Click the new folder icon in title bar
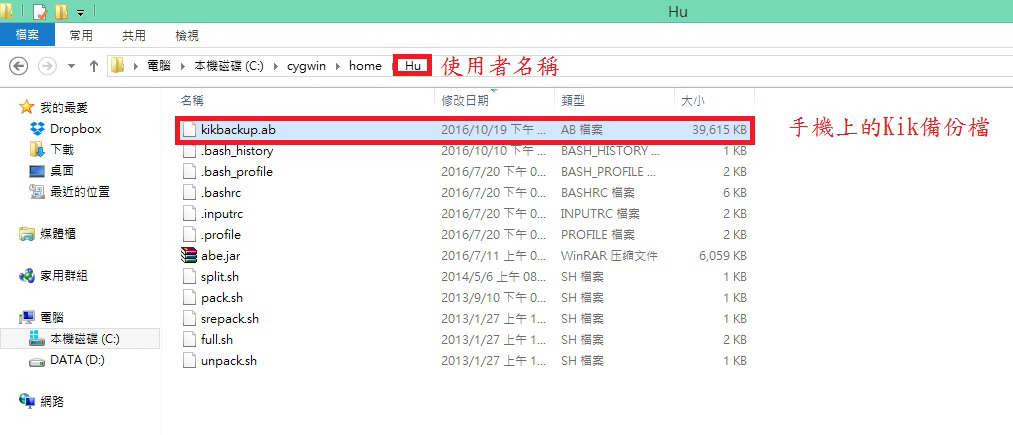Viewport: 1013px width, 435px height. pyautogui.click(x=62, y=12)
